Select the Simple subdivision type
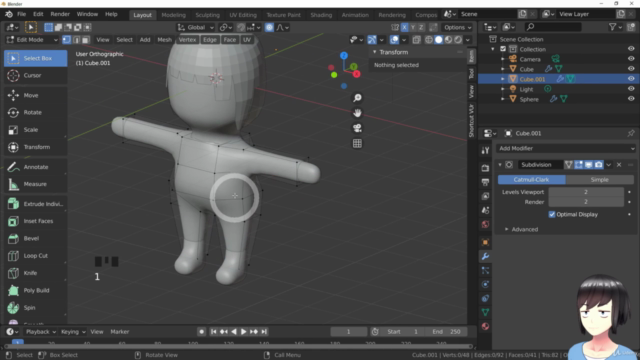Image resolution: width=640 pixels, height=360 pixels. pos(600,180)
